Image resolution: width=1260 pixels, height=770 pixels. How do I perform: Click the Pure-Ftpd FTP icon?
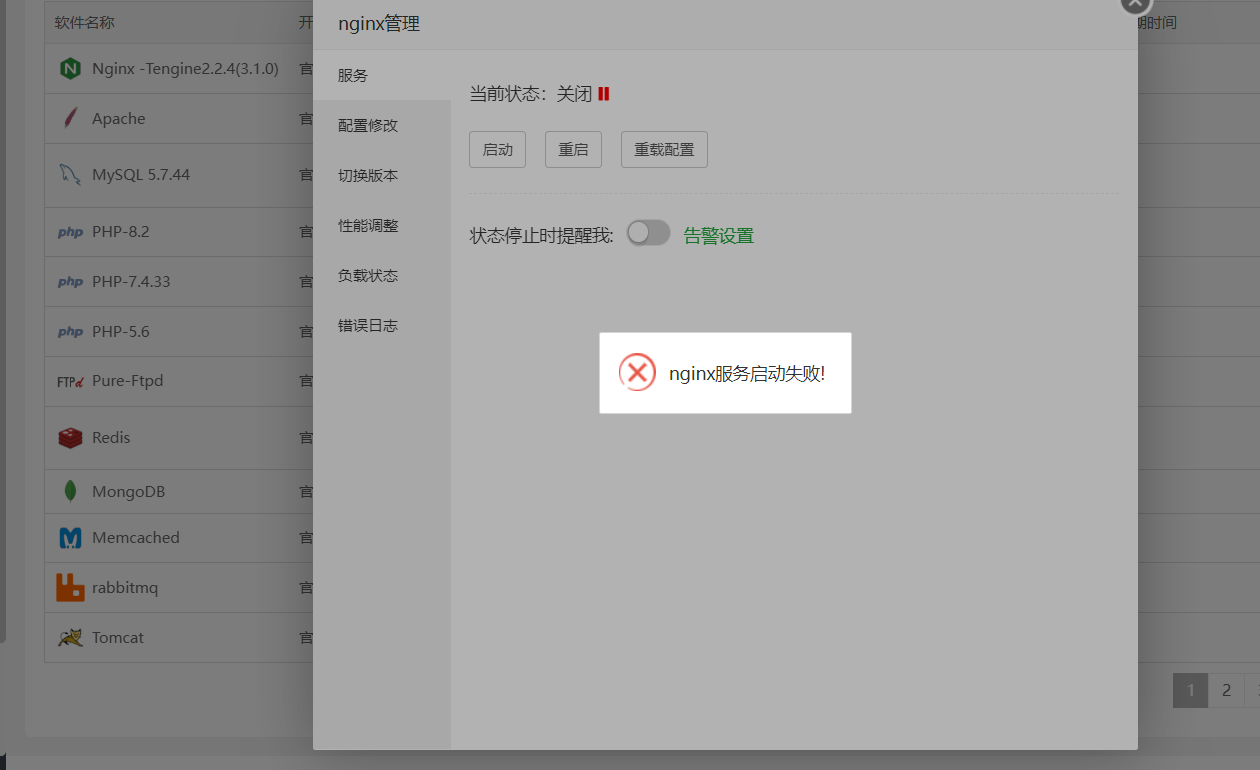[70, 381]
